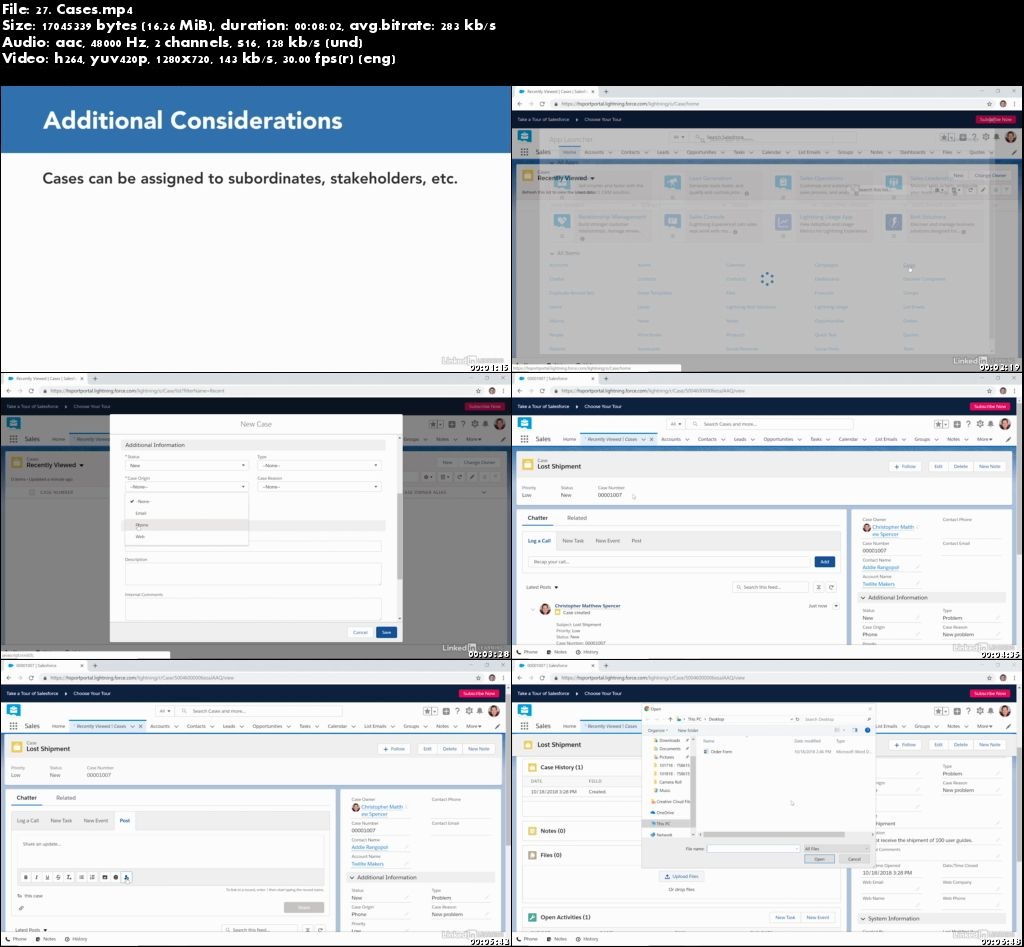Tick the select-all checkbox beside Case Number in 00:03:28 frame
Screen dimensions: 1024x947
tap(31, 492)
